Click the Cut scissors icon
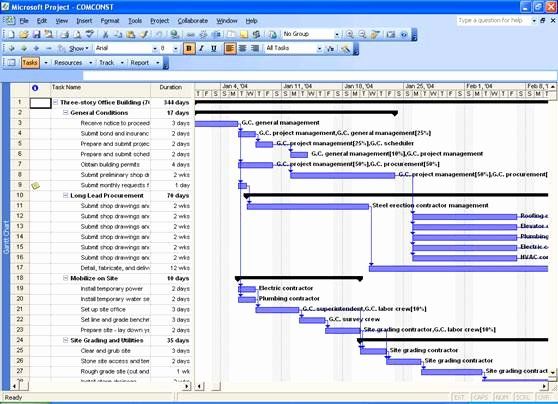 (105, 35)
